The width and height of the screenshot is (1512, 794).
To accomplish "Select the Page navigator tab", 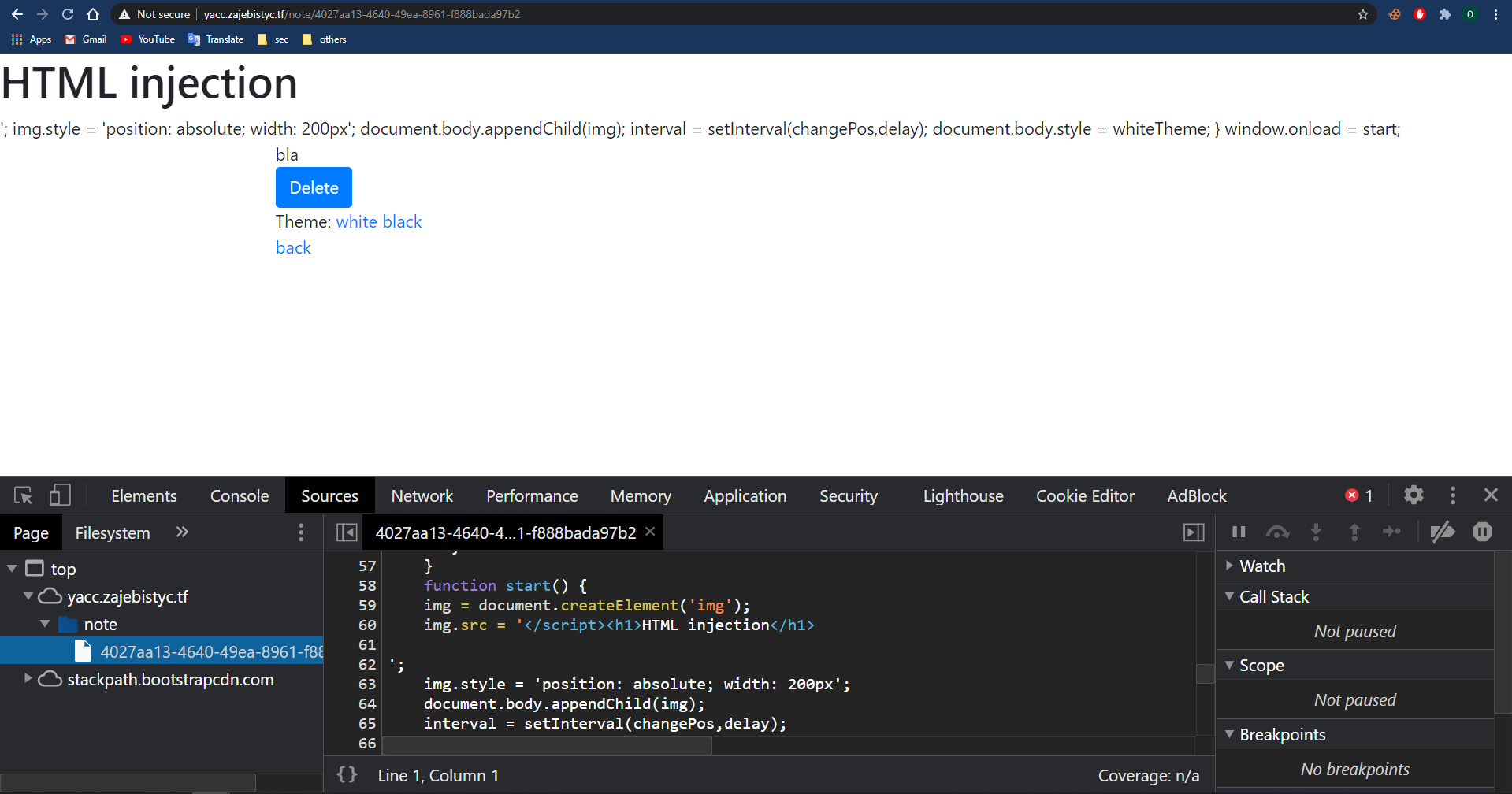I will click(x=31, y=533).
